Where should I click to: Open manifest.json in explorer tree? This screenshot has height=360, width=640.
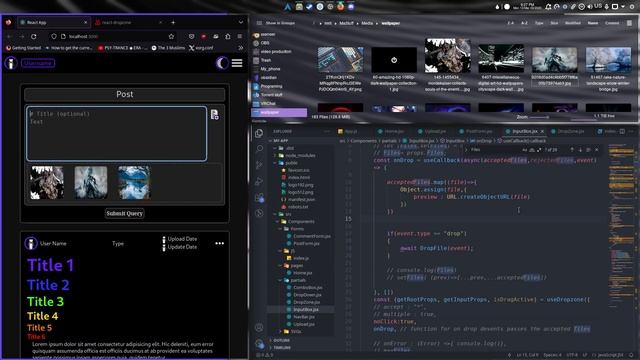pos(301,200)
